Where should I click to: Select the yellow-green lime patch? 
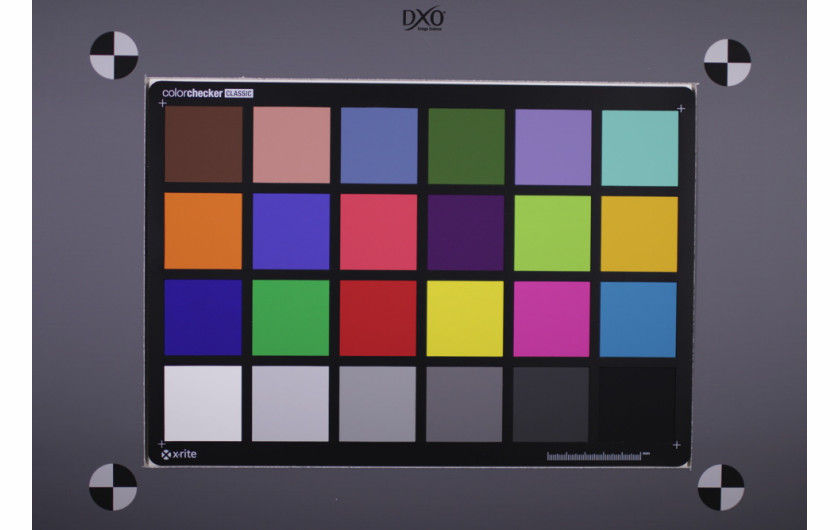[x=552, y=233]
